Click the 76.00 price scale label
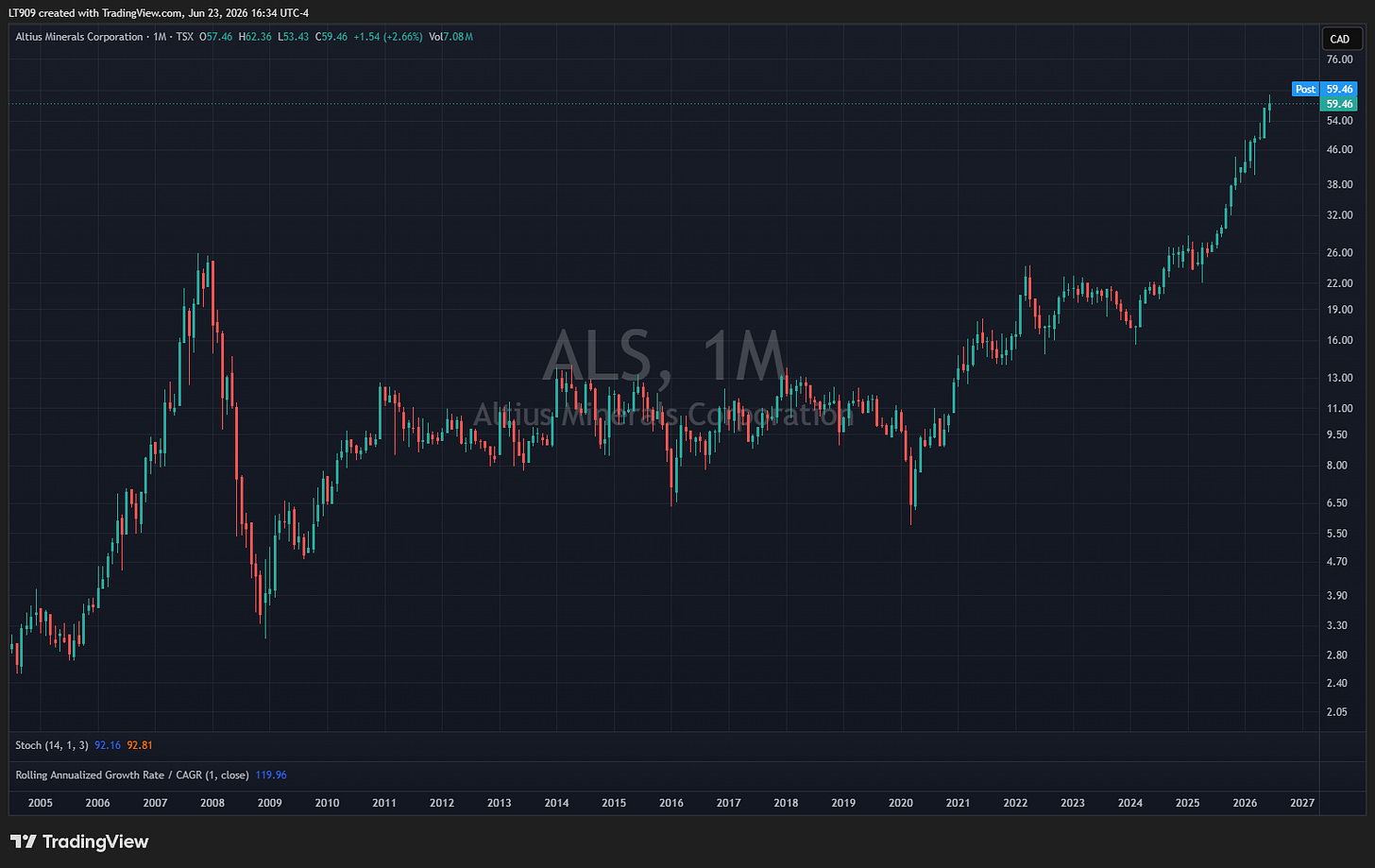 [x=1339, y=60]
